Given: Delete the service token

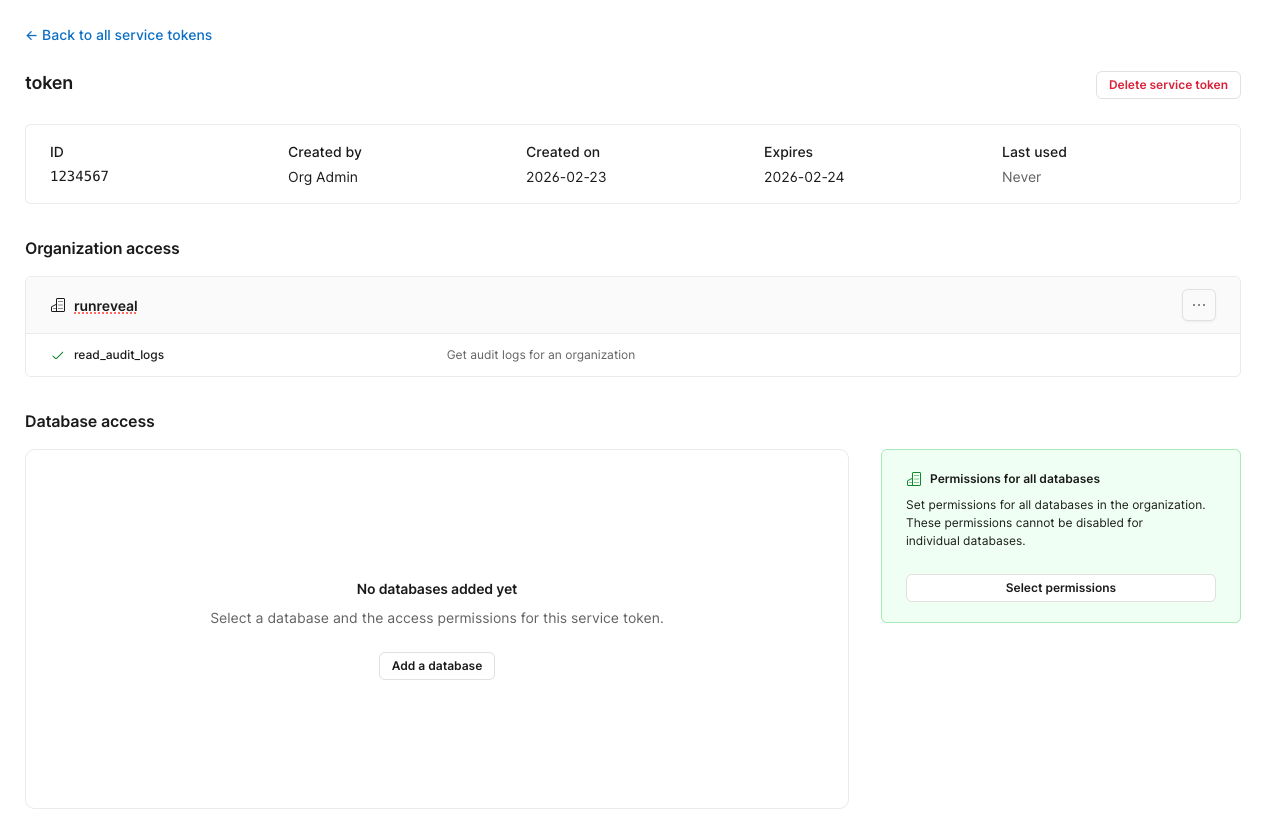Looking at the screenshot, I should 1167,85.
